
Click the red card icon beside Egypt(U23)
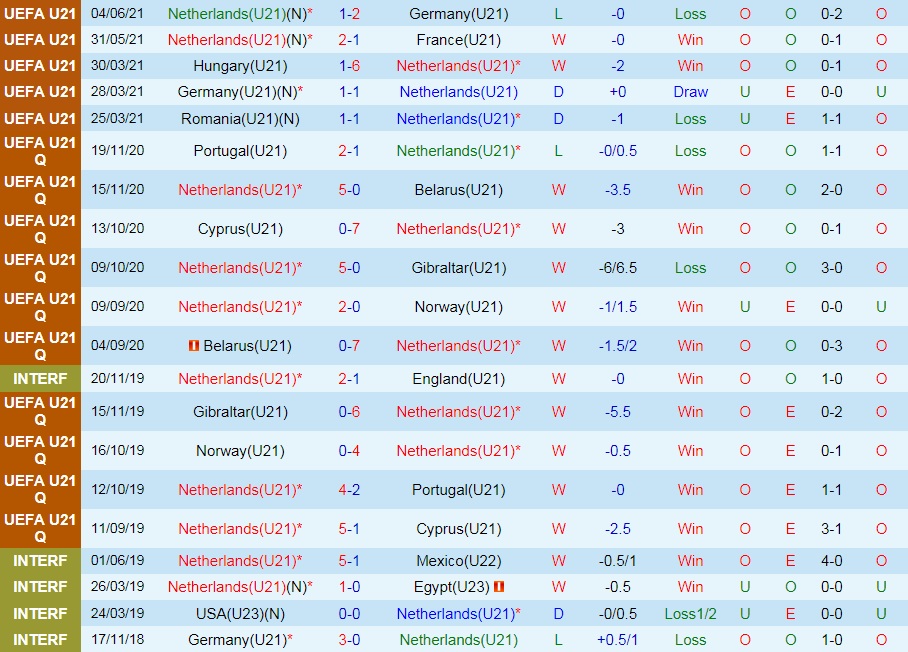tap(499, 587)
